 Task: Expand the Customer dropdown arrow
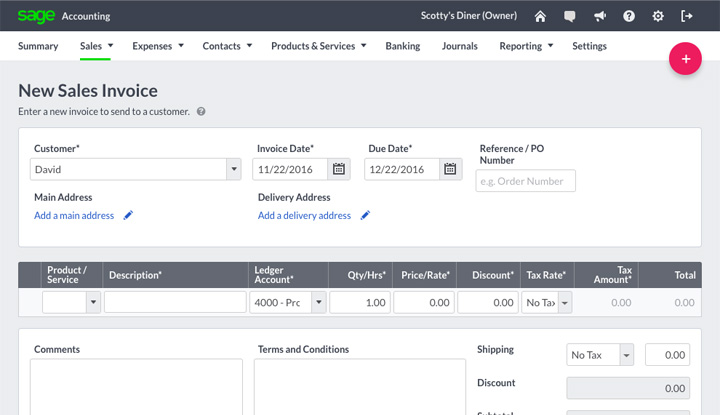click(x=234, y=169)
